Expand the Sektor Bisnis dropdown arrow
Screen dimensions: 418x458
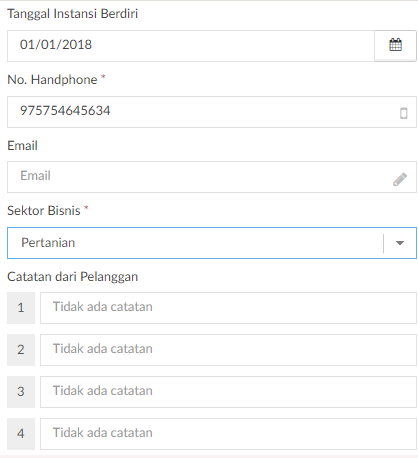coord(400,243)
